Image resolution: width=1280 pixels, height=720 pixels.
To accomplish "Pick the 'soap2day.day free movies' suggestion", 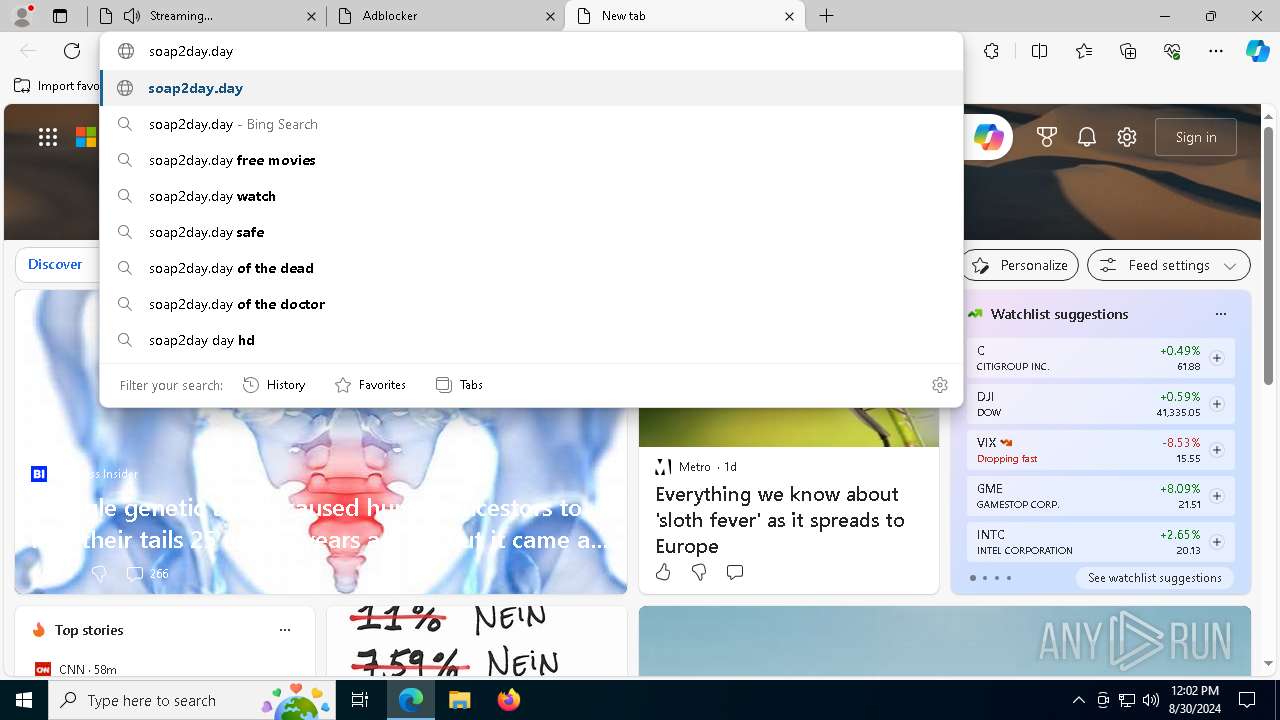I will [x=531, y=160].
